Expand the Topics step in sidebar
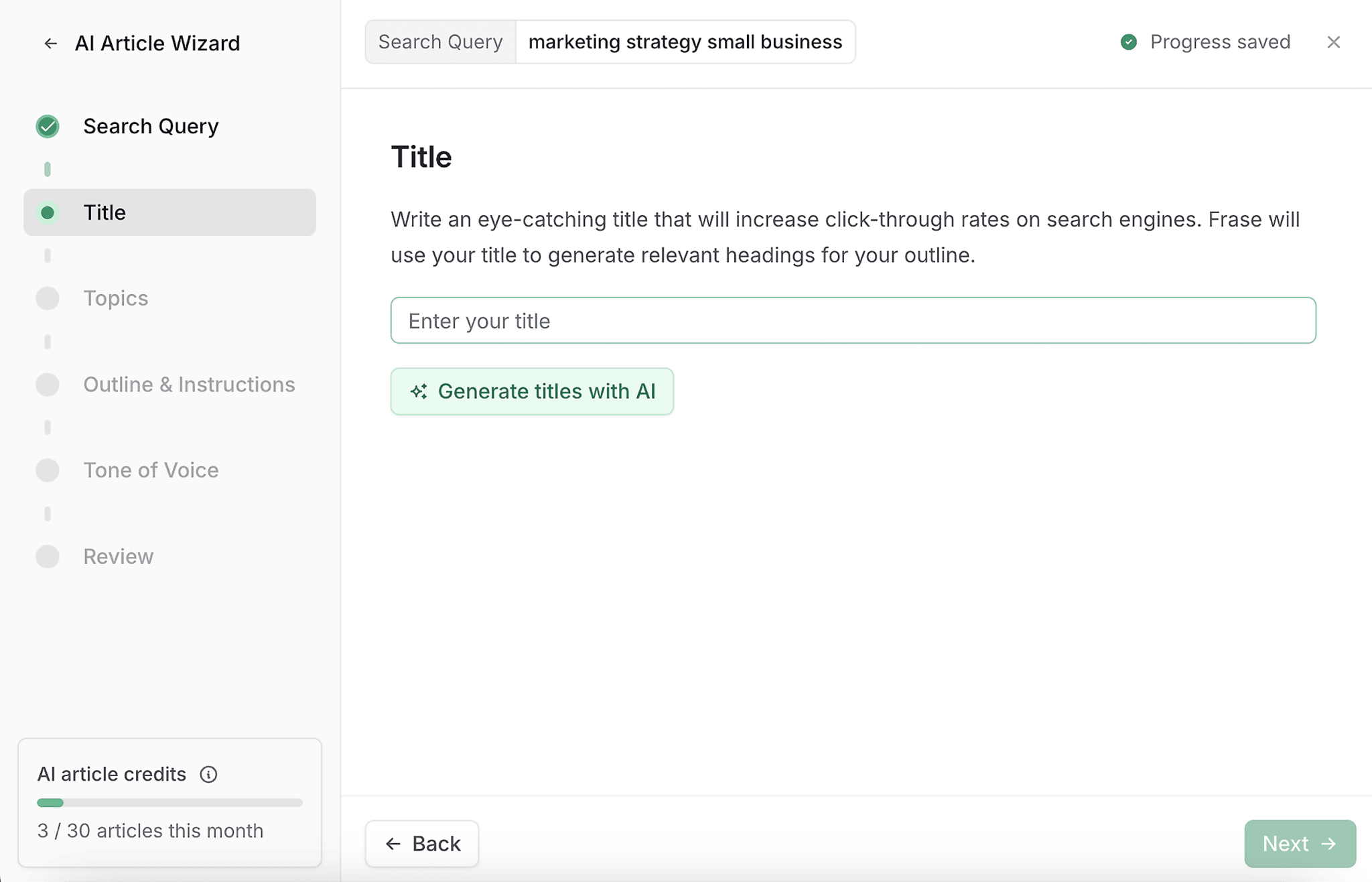Screen dimensions: 1372x882 (116, 298)
